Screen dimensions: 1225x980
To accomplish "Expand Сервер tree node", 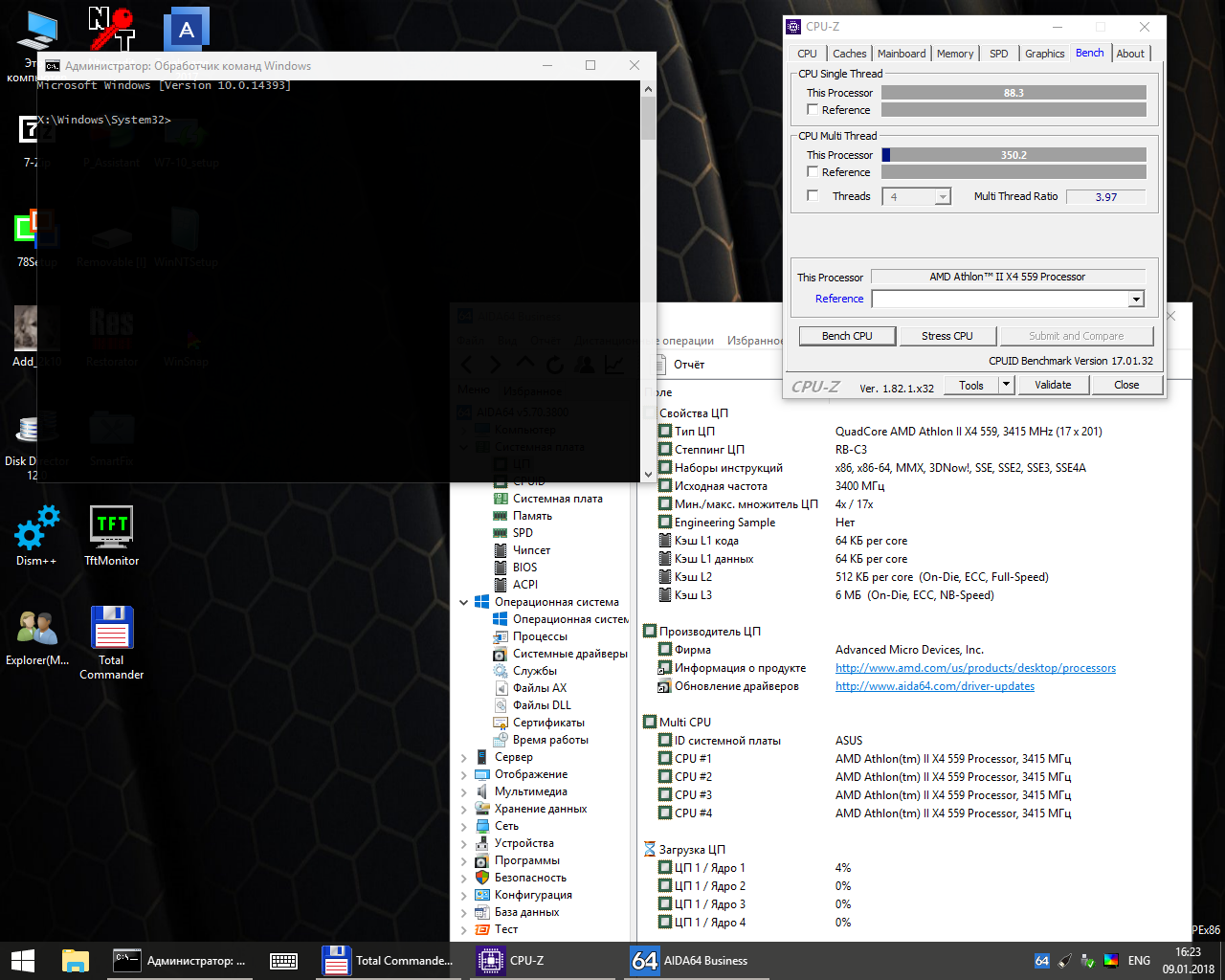I will 464,757.
